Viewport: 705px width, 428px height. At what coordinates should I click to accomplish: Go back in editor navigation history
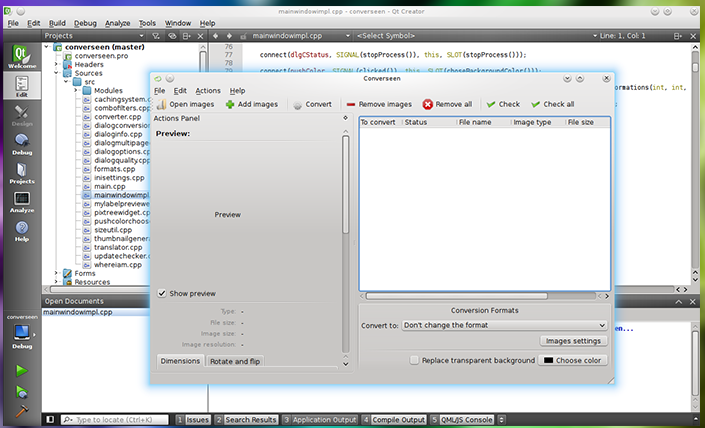215,36
